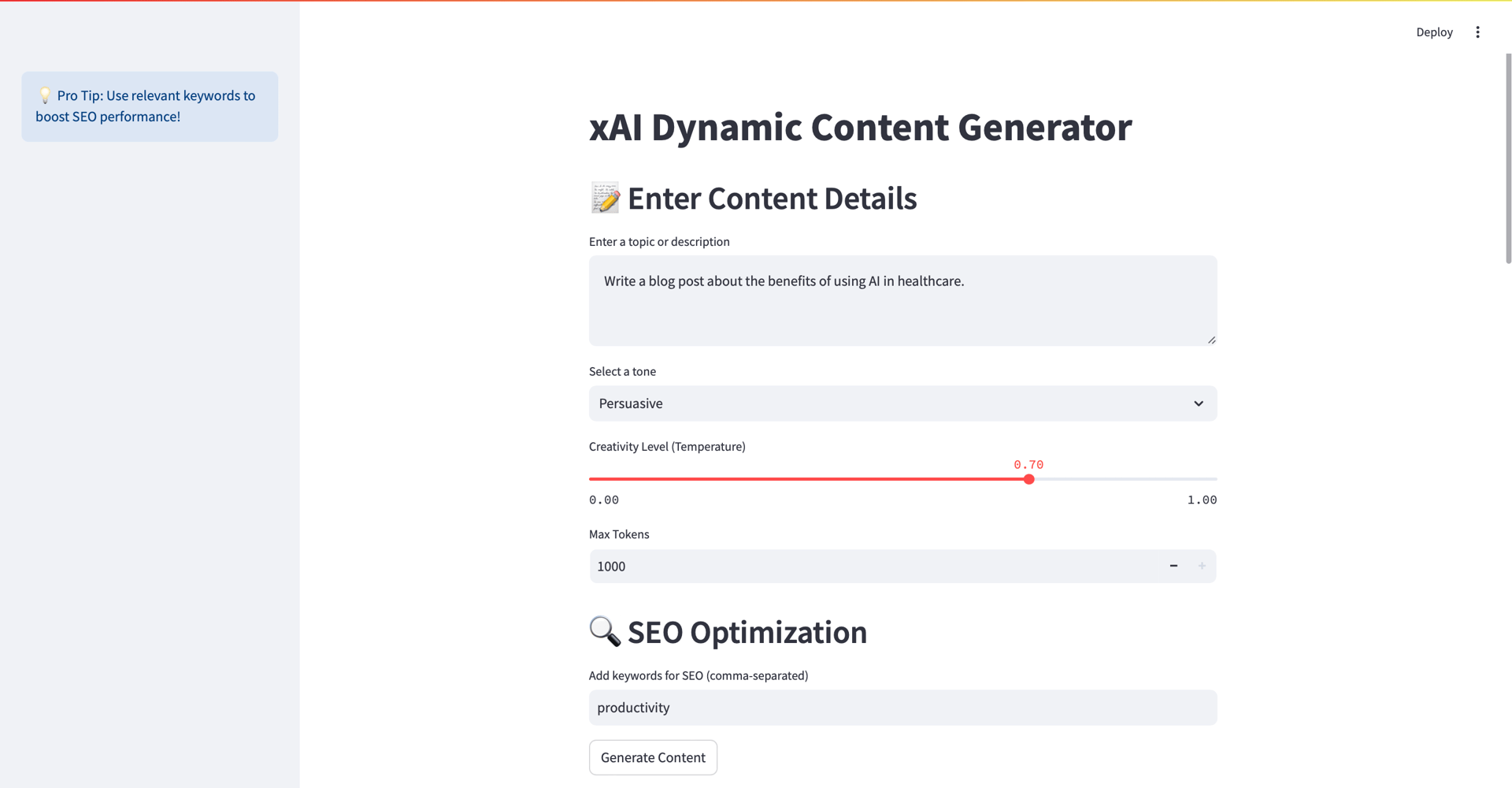Expand the tone dropdown chevron arrow
The width and height of the screenshot is (1512, 788).
pyautogui.click(x=1199, y=403)
